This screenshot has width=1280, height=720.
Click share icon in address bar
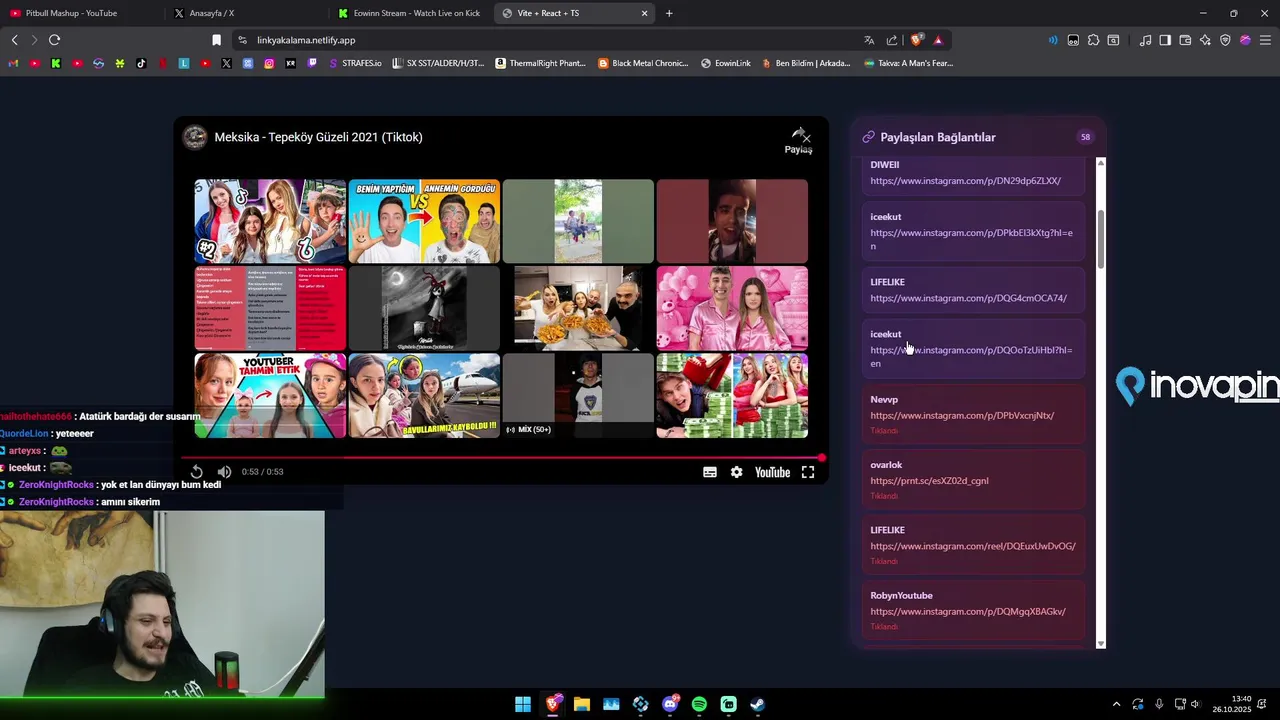tap(891, 40)
